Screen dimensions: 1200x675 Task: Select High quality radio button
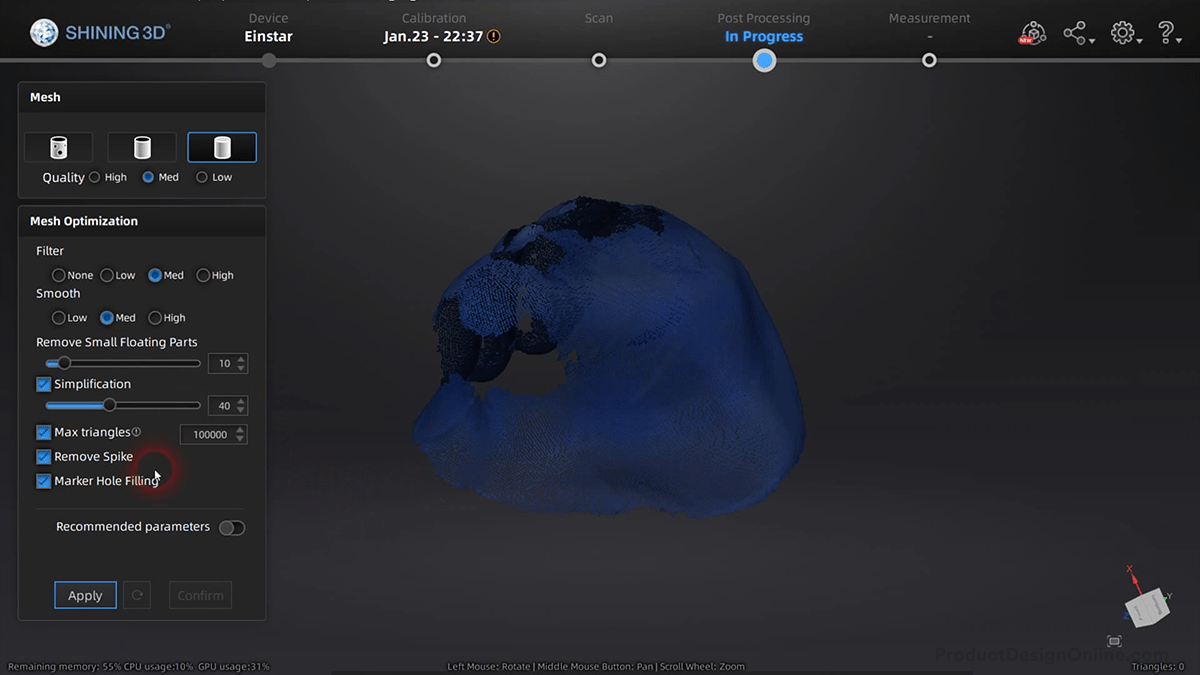click(93, 177)
